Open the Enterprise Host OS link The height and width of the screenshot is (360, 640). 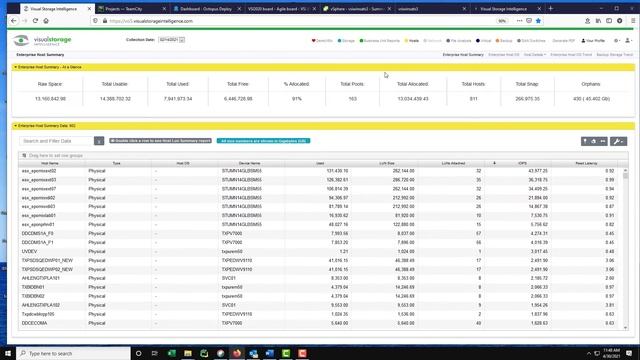pyautogui.click(x=504, y=55)
